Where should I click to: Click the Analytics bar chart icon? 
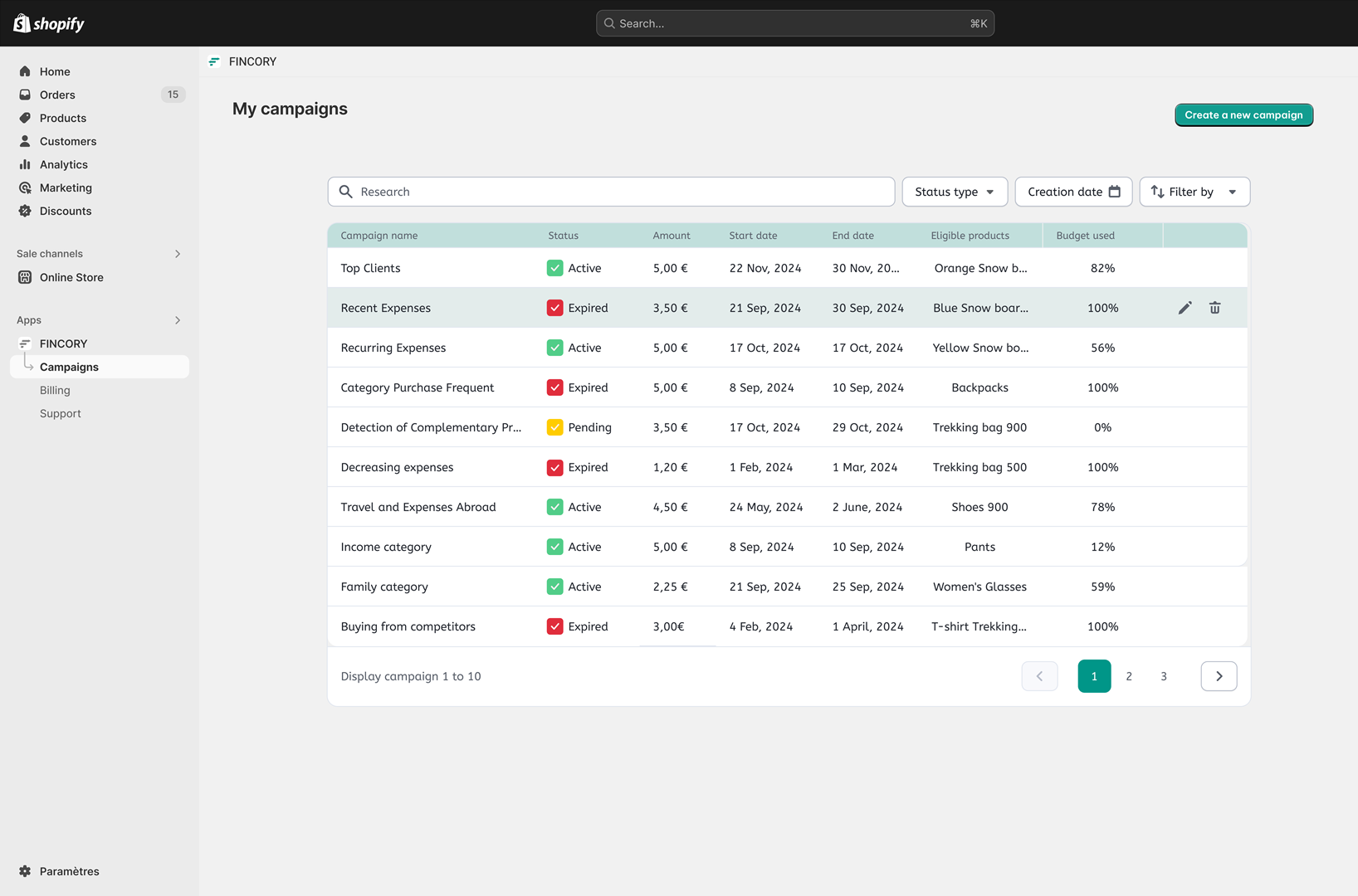click(25, 164)
